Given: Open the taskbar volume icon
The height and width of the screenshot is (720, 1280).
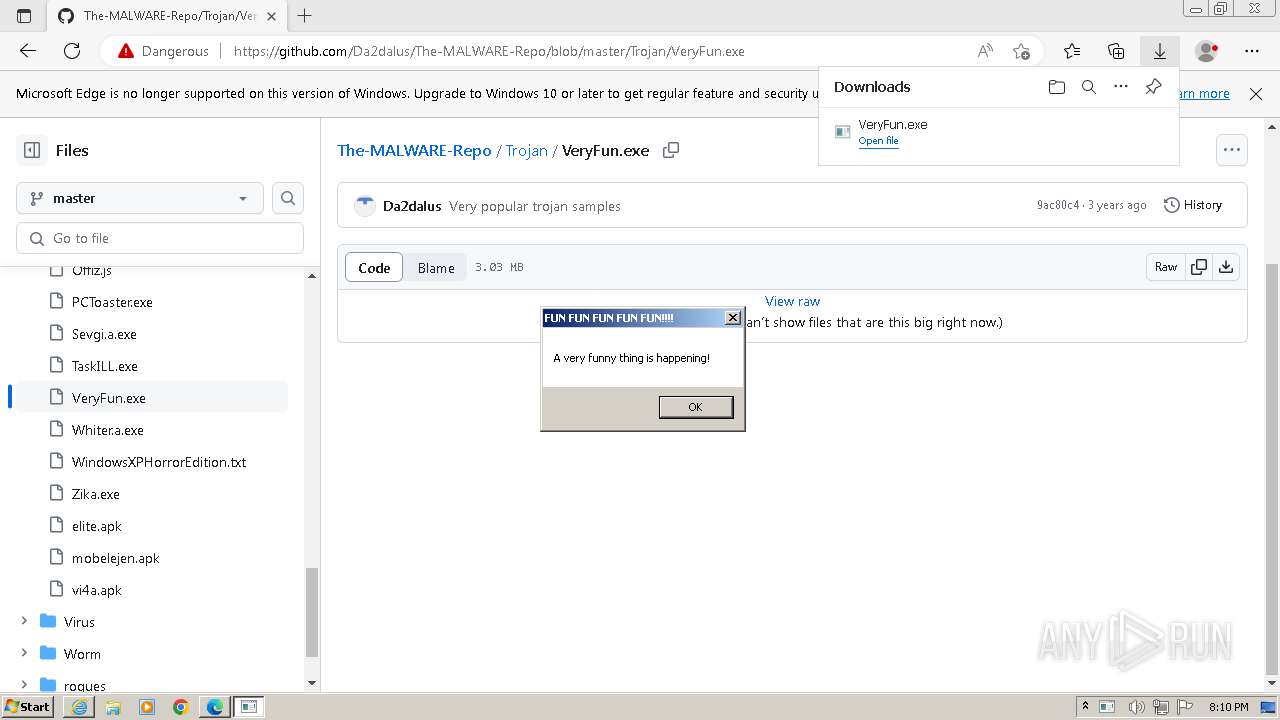Looking at the screenshot, I should [x=1137, y=707].
